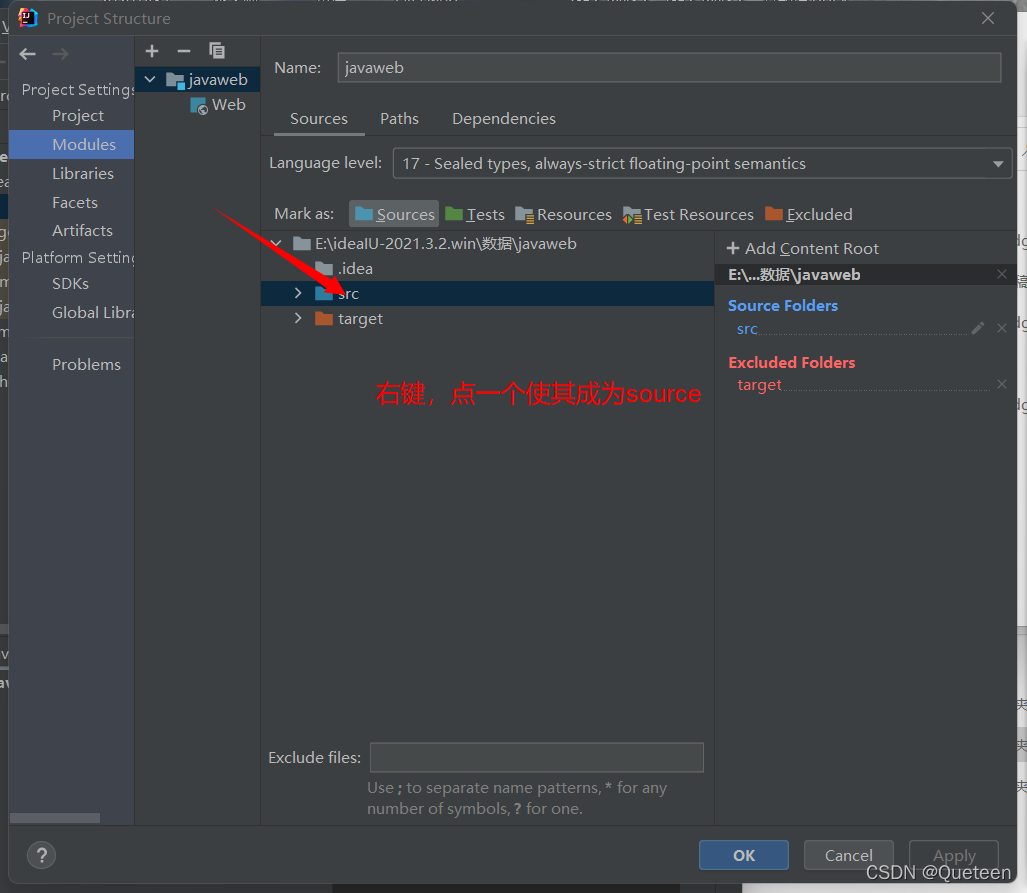
Task: Confirm with the OK button
Action: click(743, 855)
